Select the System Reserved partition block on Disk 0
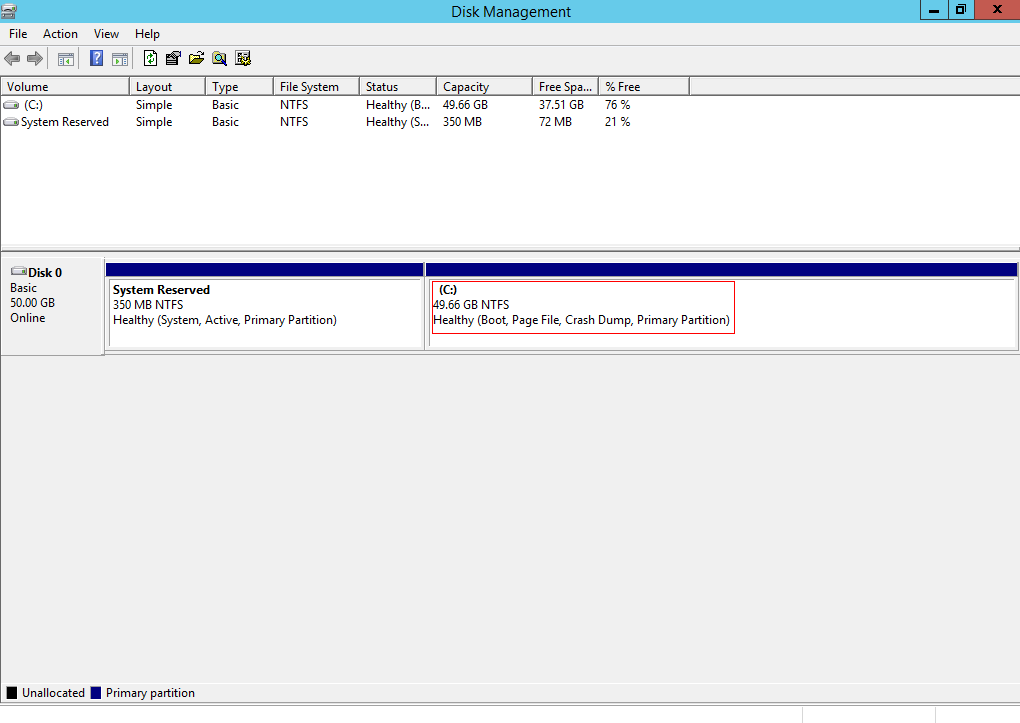This screenshot has width=1020, height=723. pyautogui.click(x=265, y=306)
